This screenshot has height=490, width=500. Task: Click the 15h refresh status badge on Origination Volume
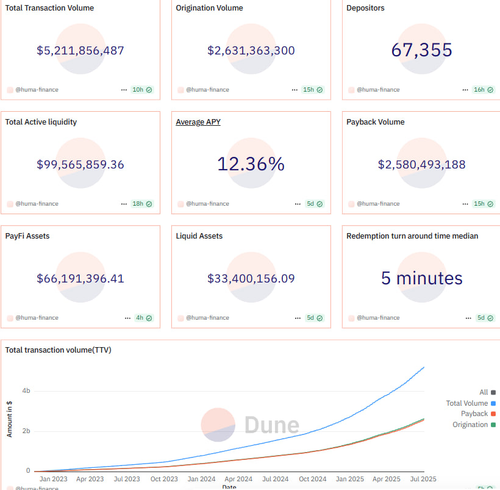[313, 90]
